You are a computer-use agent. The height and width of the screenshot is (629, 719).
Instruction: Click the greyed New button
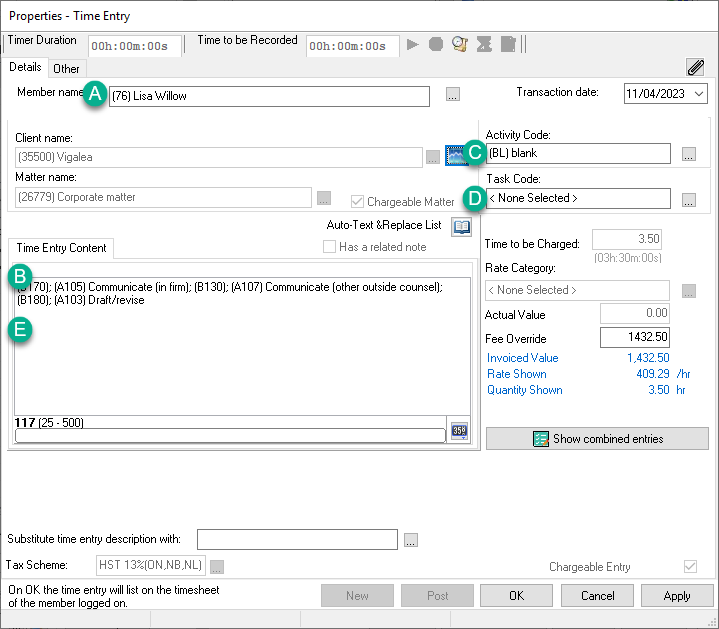357,596
